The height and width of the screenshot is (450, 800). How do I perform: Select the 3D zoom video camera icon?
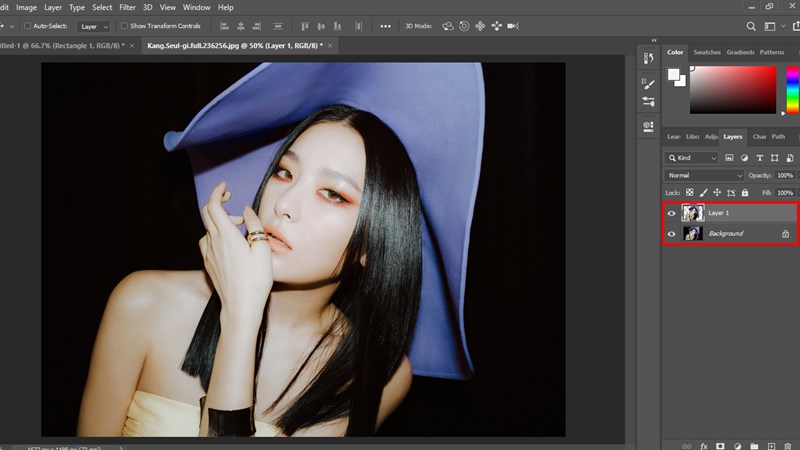tap(513, 26)
